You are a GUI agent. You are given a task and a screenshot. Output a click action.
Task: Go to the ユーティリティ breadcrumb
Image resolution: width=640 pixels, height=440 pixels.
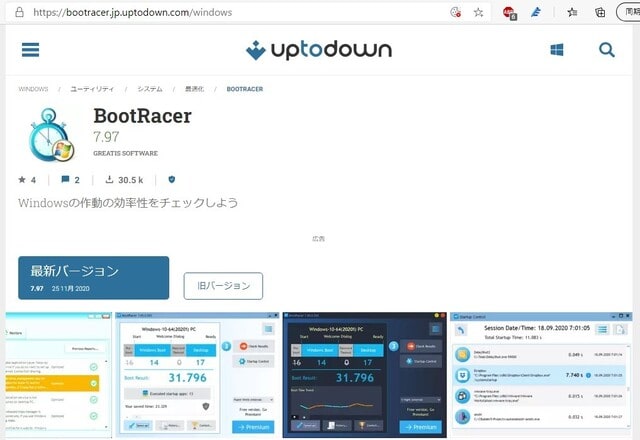[92, 89]
